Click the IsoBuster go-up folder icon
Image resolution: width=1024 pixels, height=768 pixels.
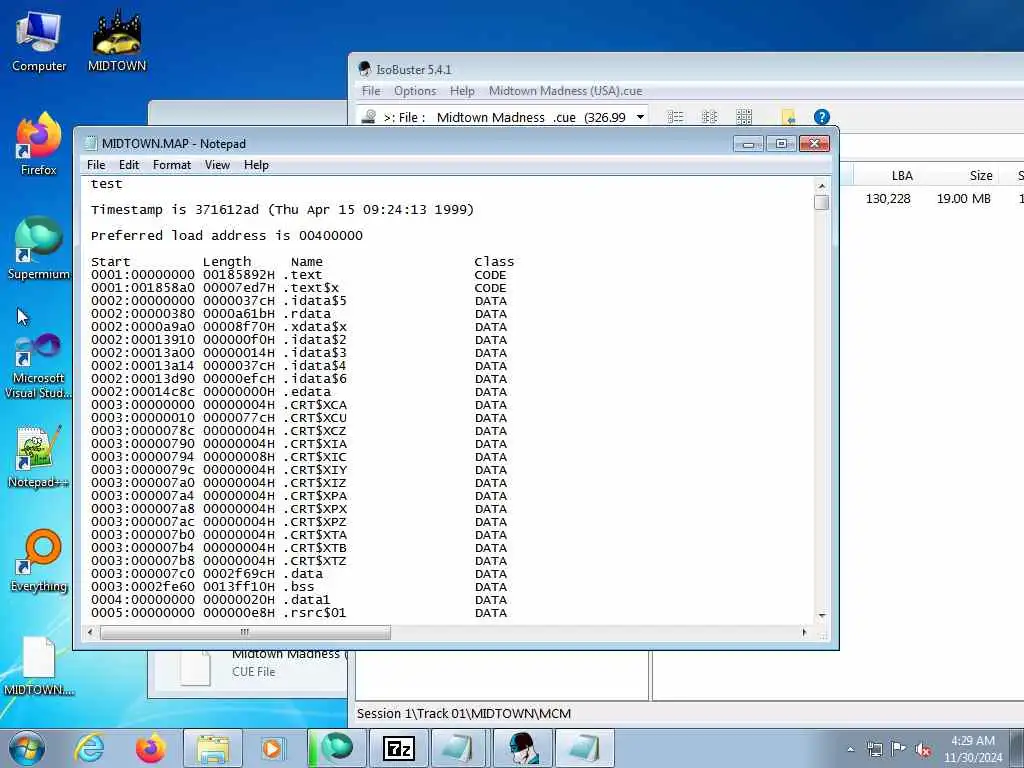788,117
